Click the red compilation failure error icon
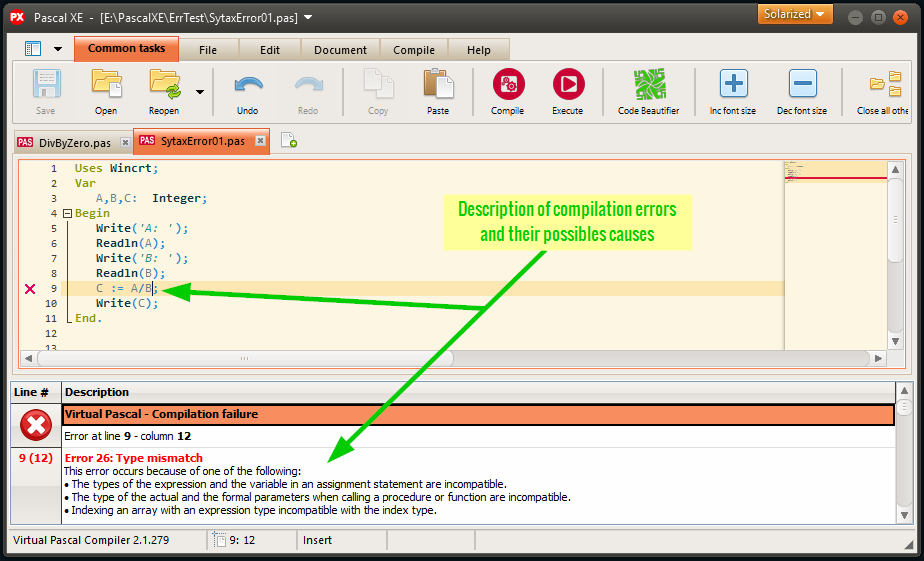Viewport: 924px width, 561px height. (x=36, y=425)
